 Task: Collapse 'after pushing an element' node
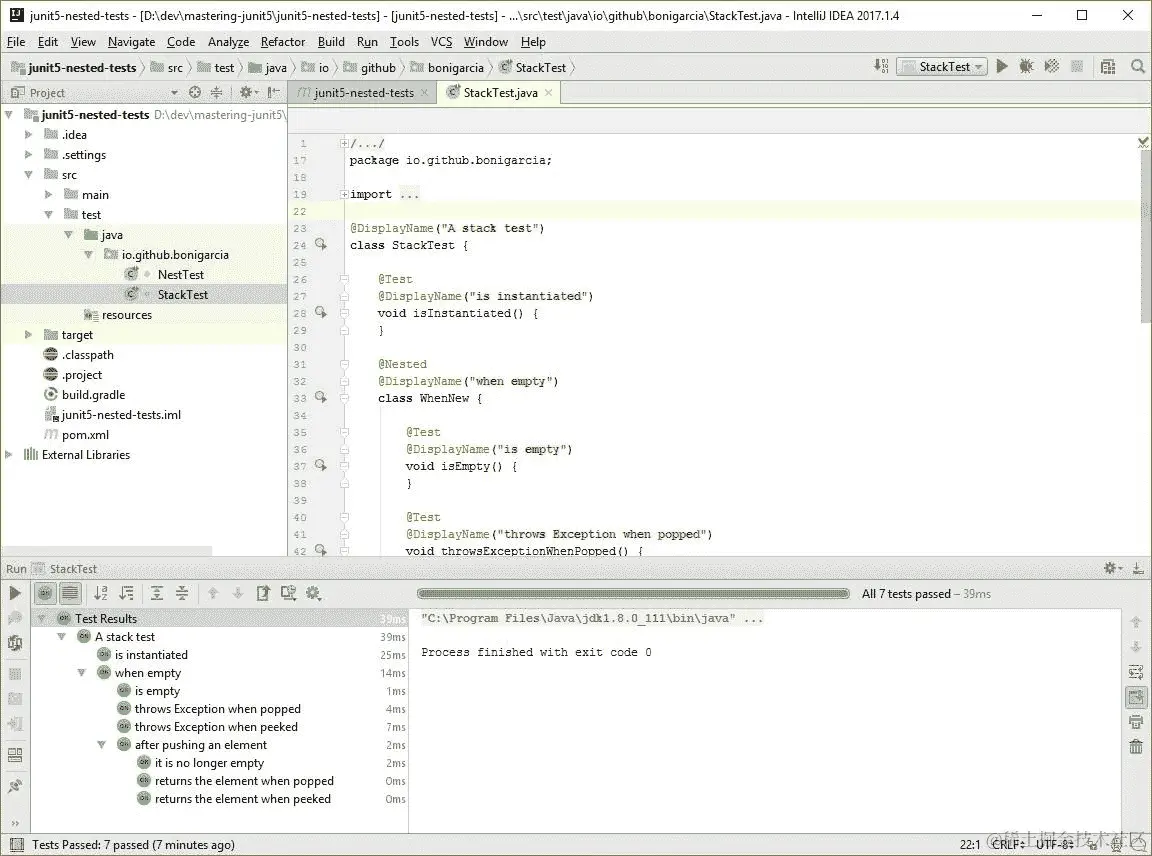tap(101, 745)
